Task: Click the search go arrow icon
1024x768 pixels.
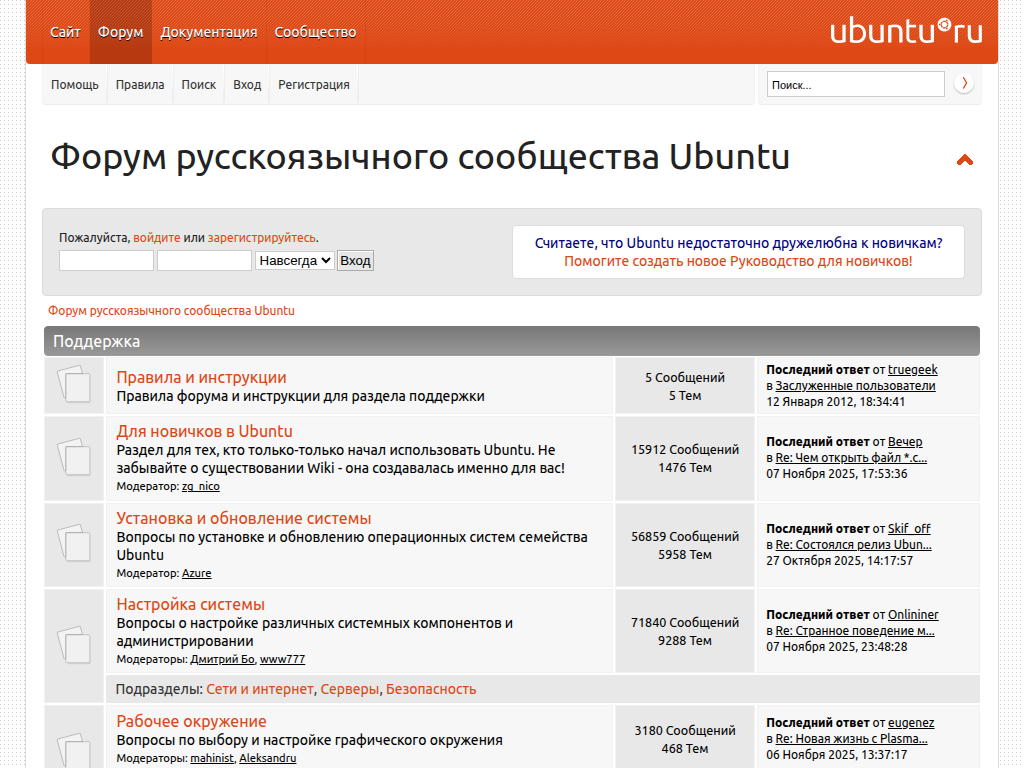Action: pos(964,84)
